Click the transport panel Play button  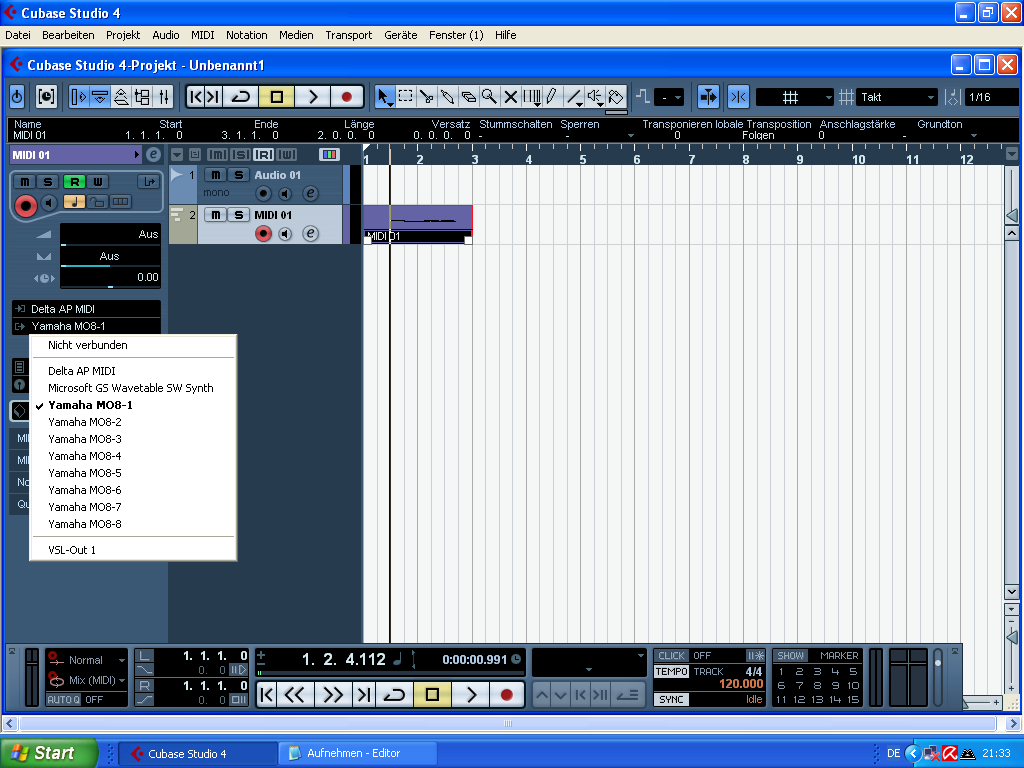pos(471,695)
